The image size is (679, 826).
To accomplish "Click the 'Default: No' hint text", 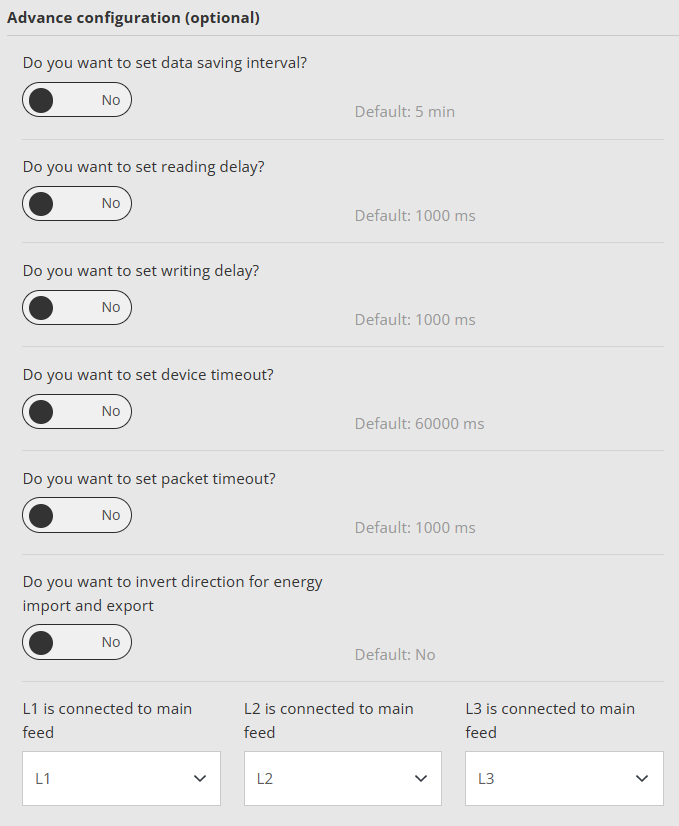I will click(x=395, y=655).
